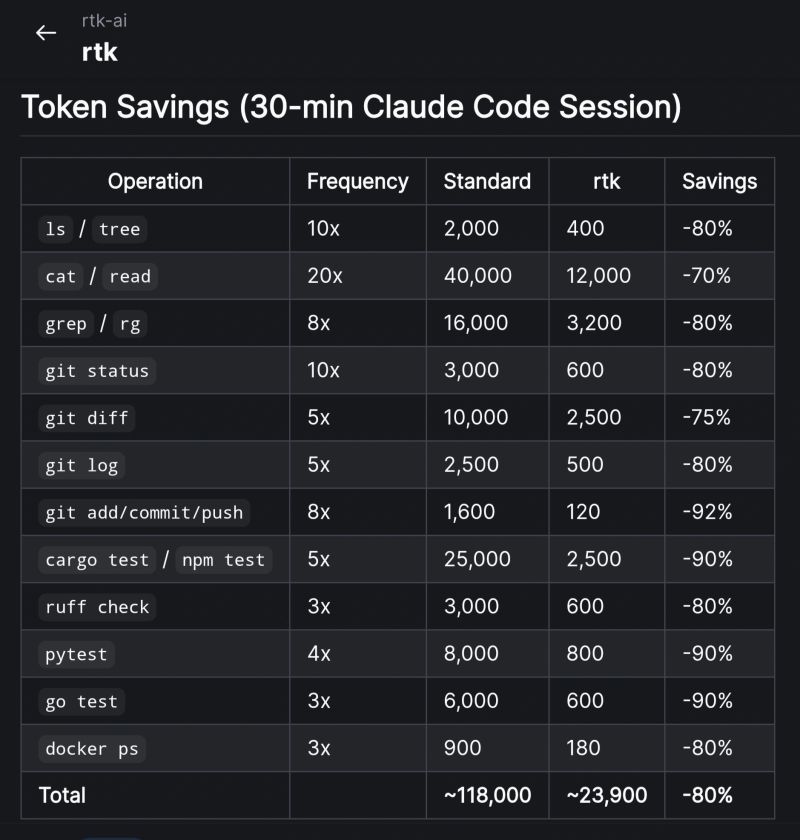Screen dimensions: 800x840
Task: Select the 'docker ps' code tag
Action: tap(92, 748)
